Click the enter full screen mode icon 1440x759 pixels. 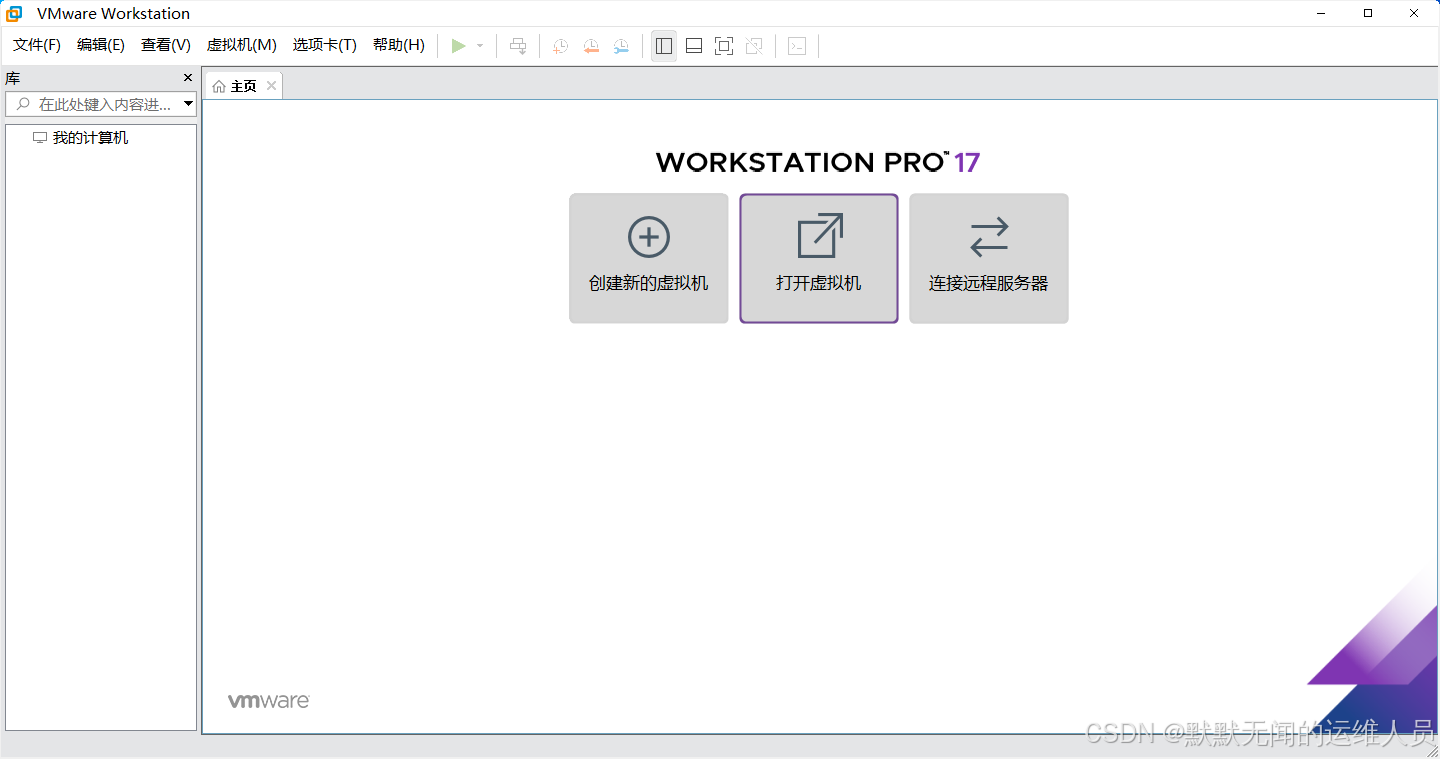(x=724, y=46)
